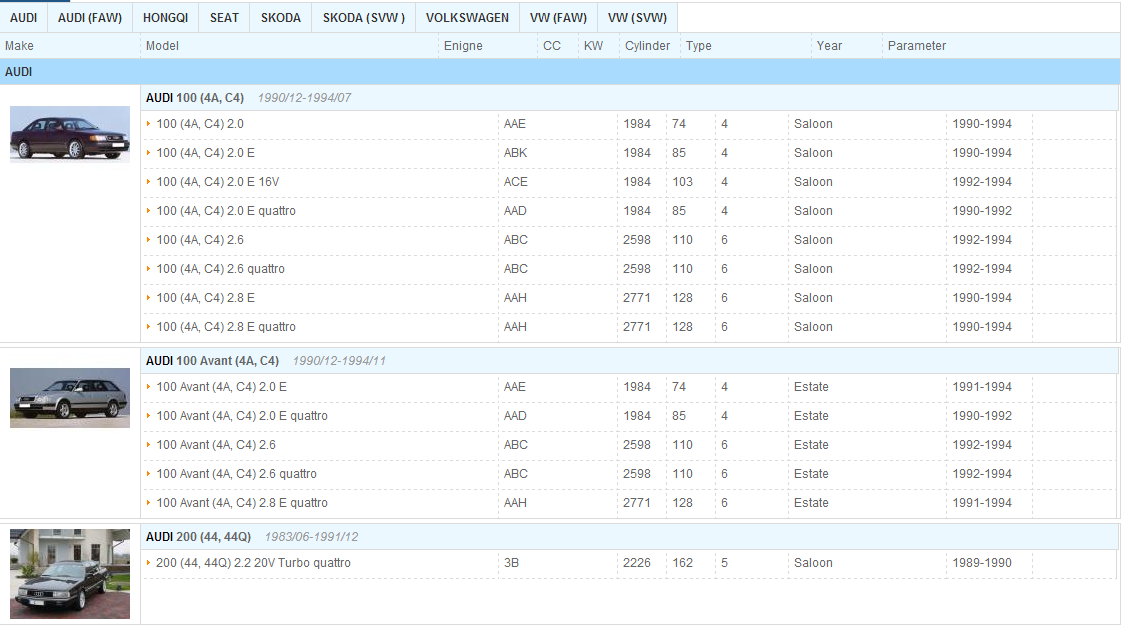Image resolution: width=1123 pixels, height=627 pixels.
Task: Click displacement value 2226
Action: tap(637, 563)
